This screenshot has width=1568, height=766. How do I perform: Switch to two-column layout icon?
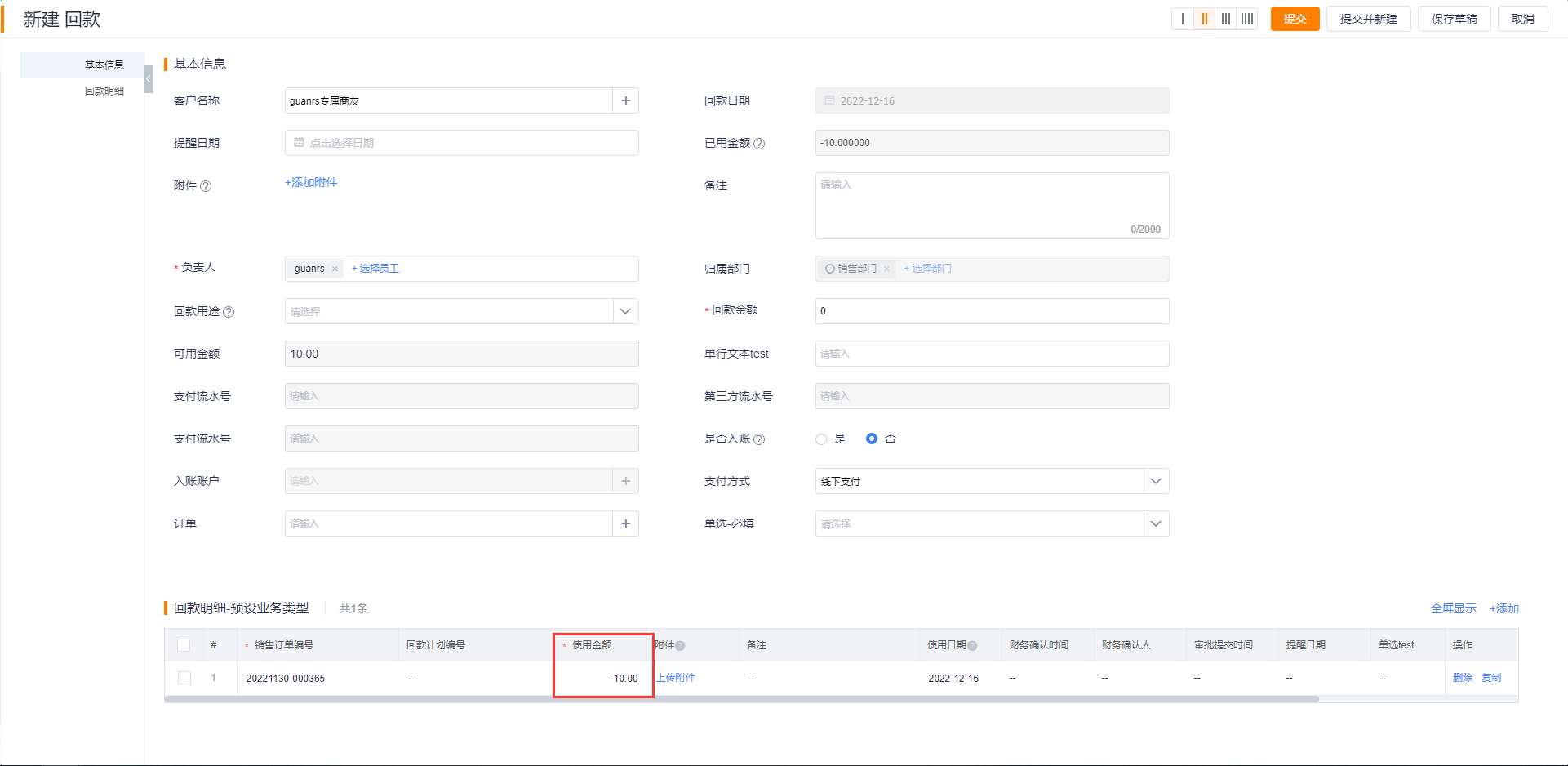pyautogui.click(x=1204, y=19)
